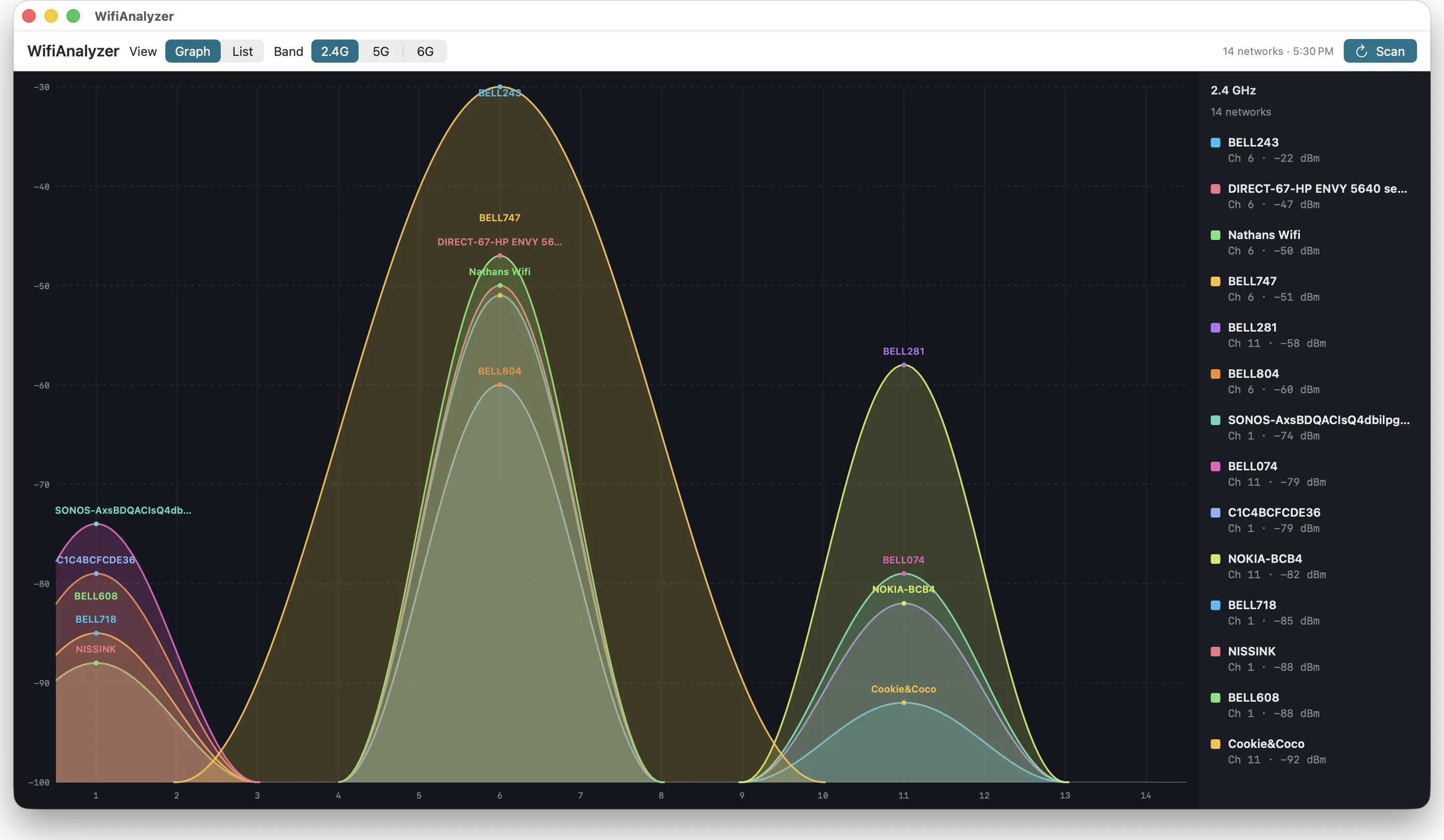Click BELL804 orange swatch in legend
1444x840 pixels.
point(1215,373)
